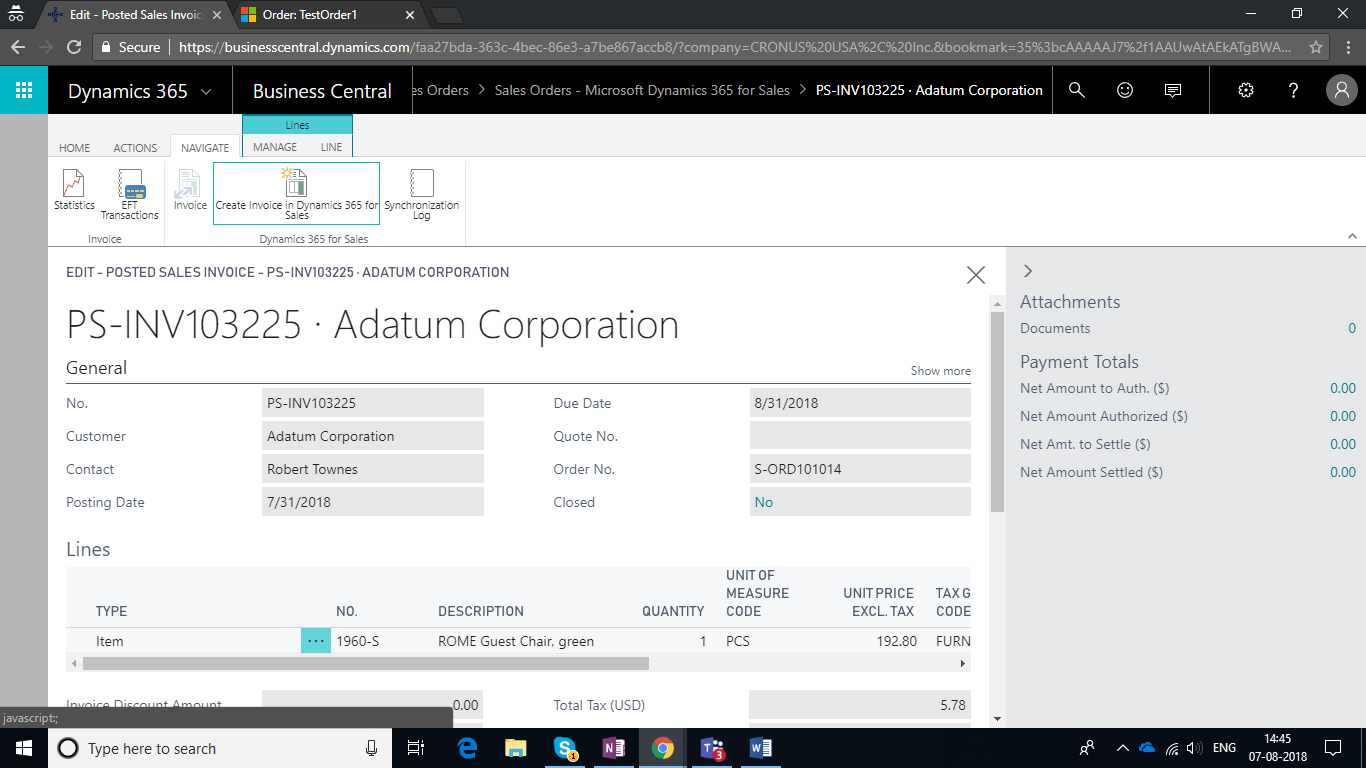This screenshot has height=768, width=1366.
Task: Open the Synchronization Log
Action: tap(422, 194)
